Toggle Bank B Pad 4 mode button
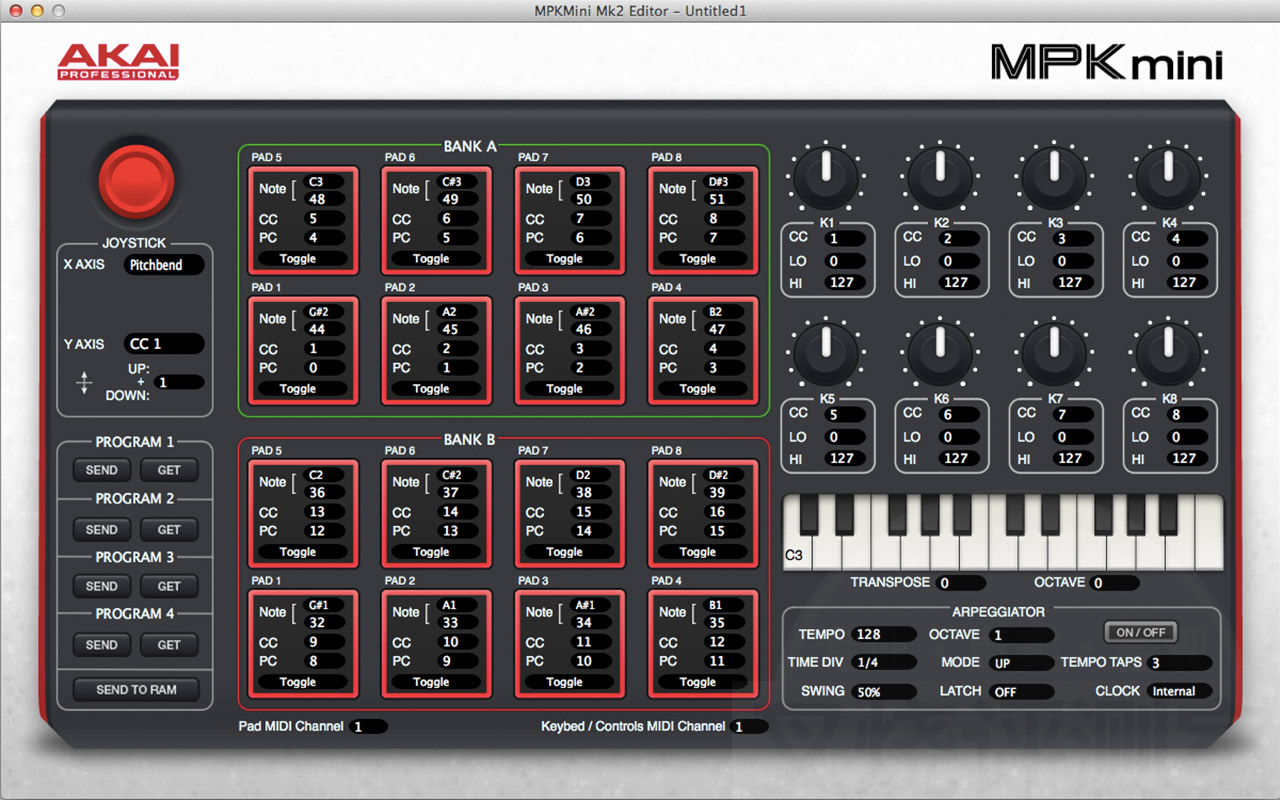The image size is (1280, 800). tap(698, 682)
